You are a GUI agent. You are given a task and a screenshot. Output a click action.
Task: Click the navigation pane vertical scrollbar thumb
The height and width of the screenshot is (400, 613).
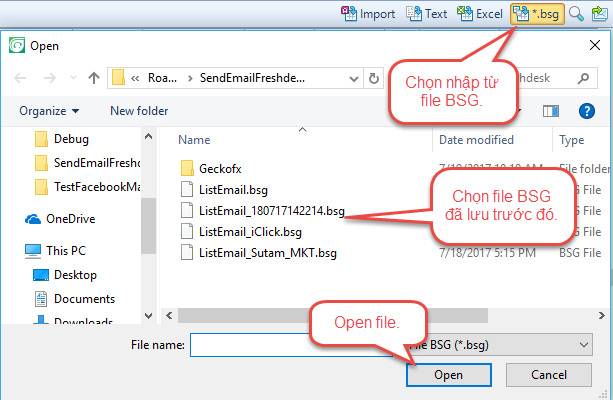[149, 226]
